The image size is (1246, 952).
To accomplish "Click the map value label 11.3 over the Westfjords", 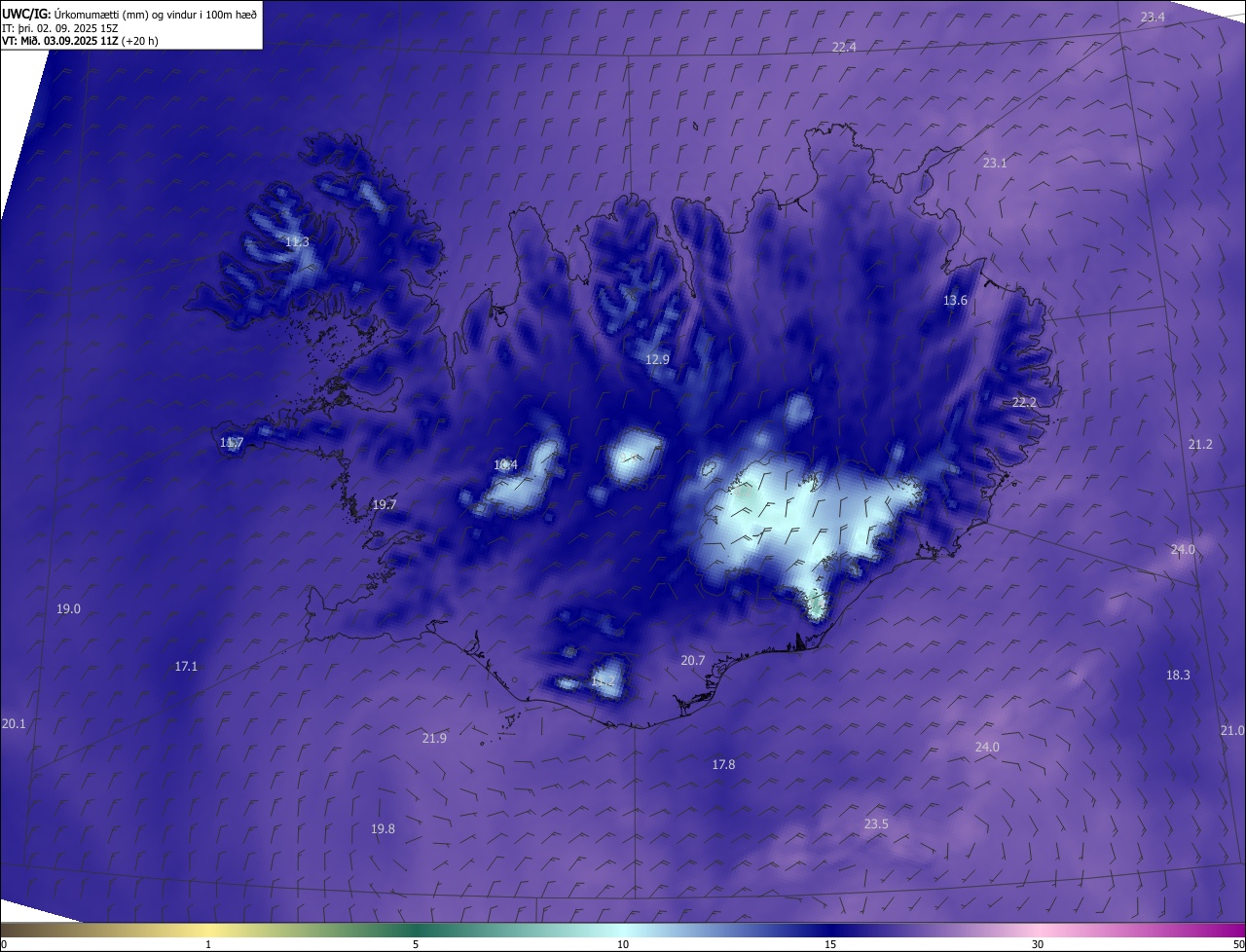I will tap(297, 241).
